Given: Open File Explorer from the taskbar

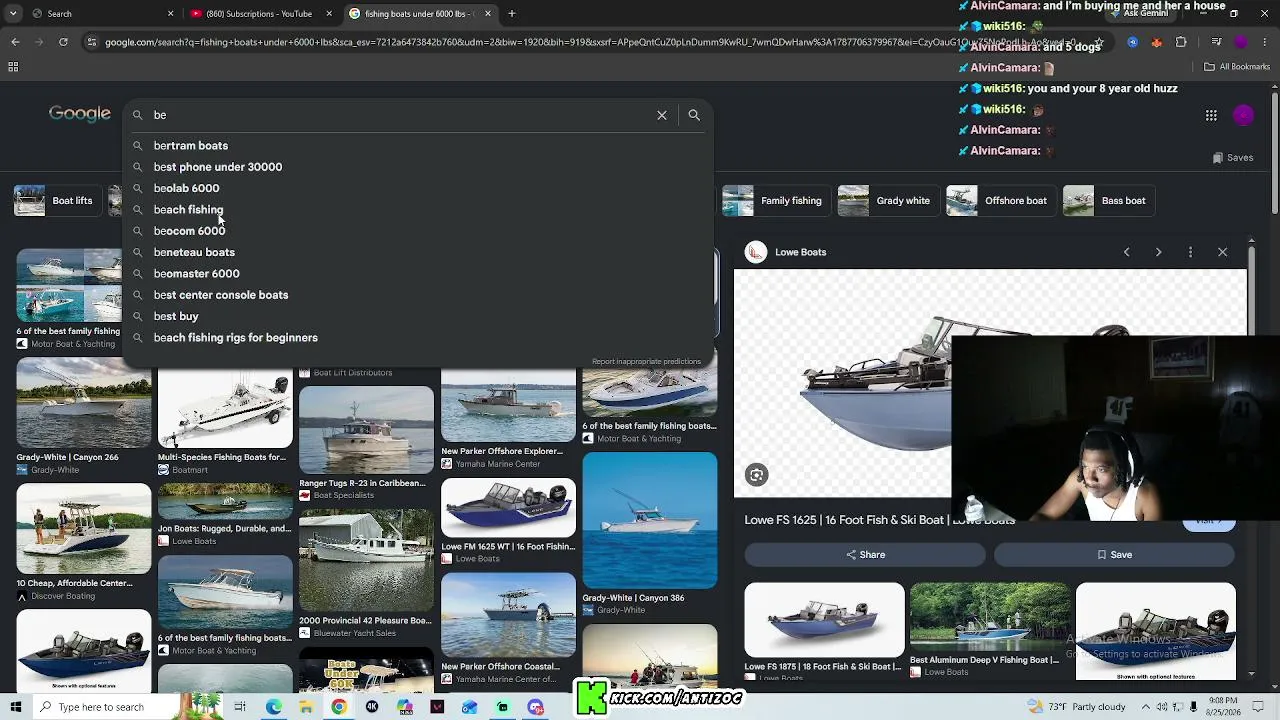Looking at the screenshot, I should click(306, 707).
